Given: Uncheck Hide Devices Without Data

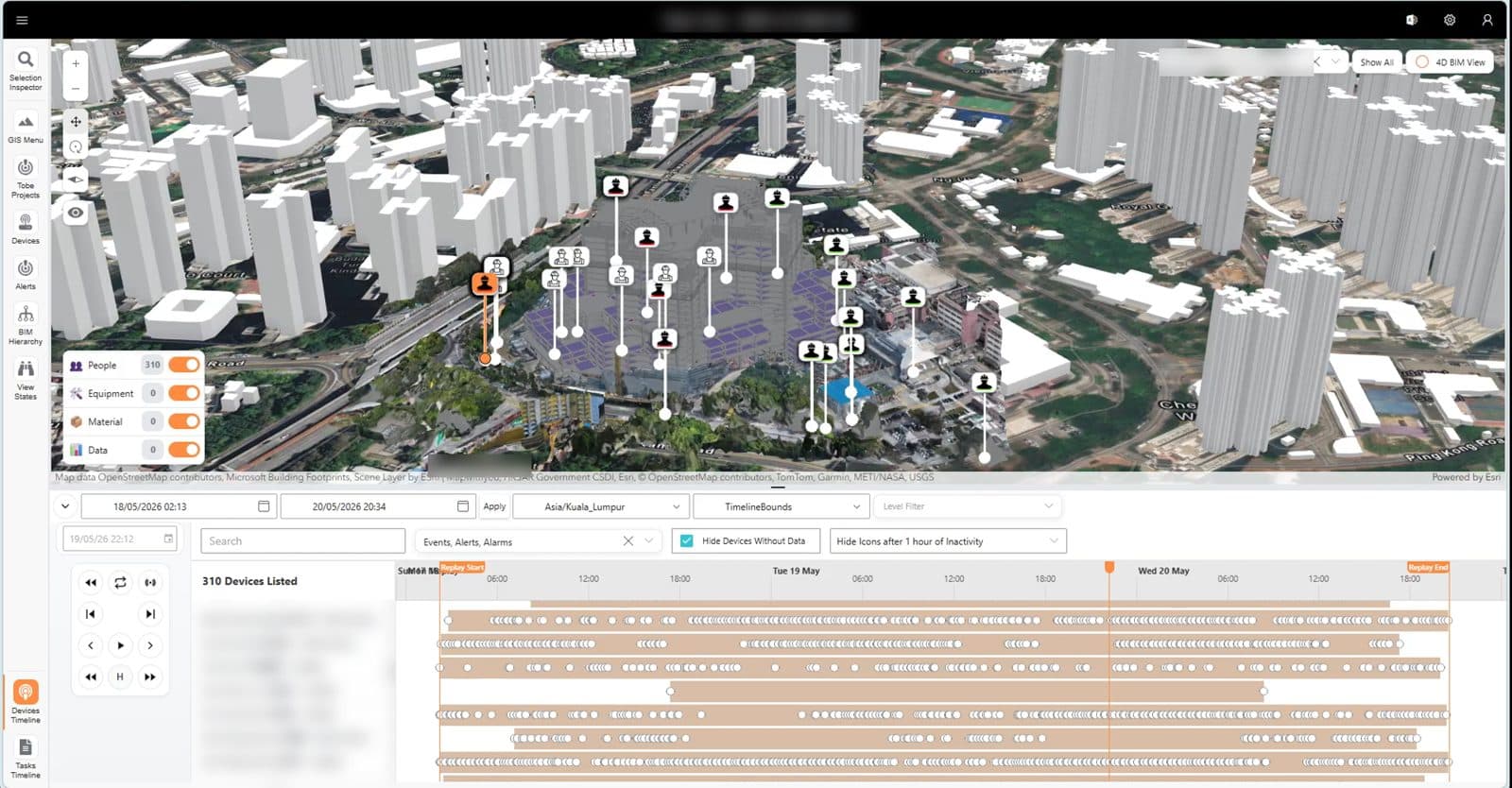Looking at the screenshot, I should [686, 541].
